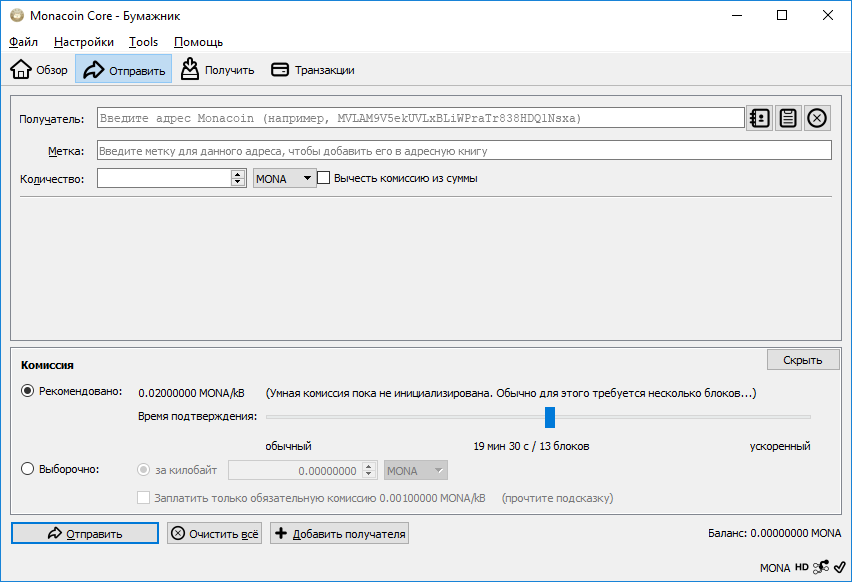Open the Tools menu
The height and width of the screenshot is (582, 852).
click(x=143, y=42)
